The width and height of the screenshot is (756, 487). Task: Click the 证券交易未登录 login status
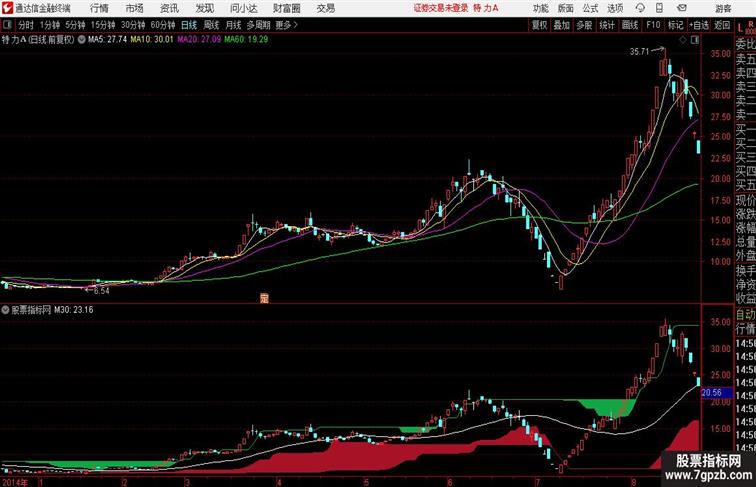pos(441,8)
